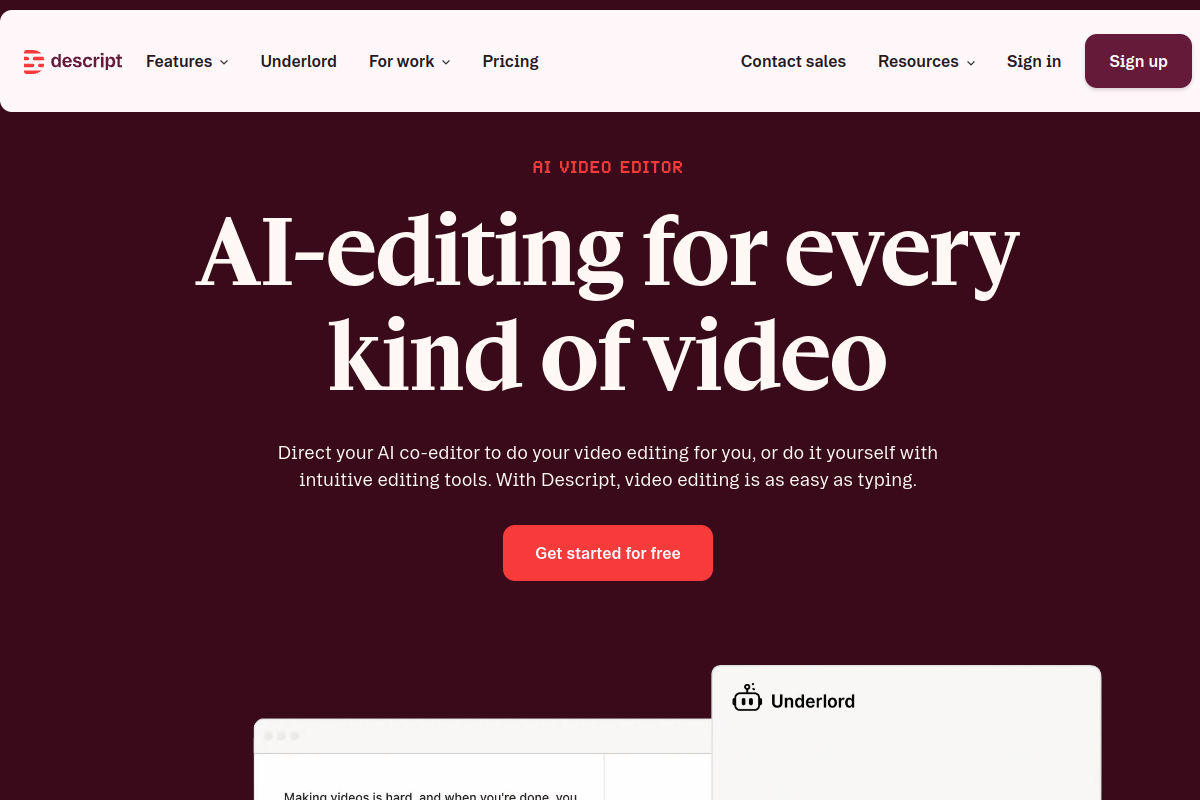This screenshot has height=800, width=1200.
Task: Click the Sign up button
Action: coord(1138,61)
